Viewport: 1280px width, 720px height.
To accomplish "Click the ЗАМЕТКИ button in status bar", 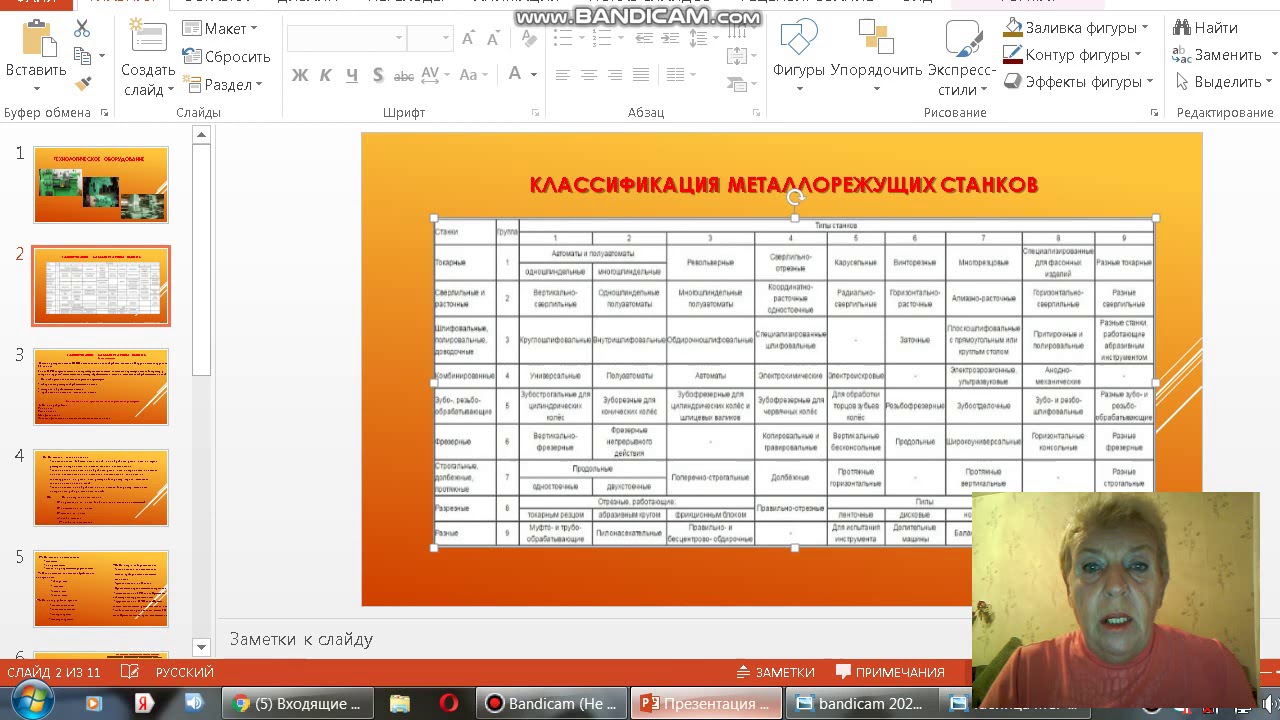I will [x=776, y=672].
